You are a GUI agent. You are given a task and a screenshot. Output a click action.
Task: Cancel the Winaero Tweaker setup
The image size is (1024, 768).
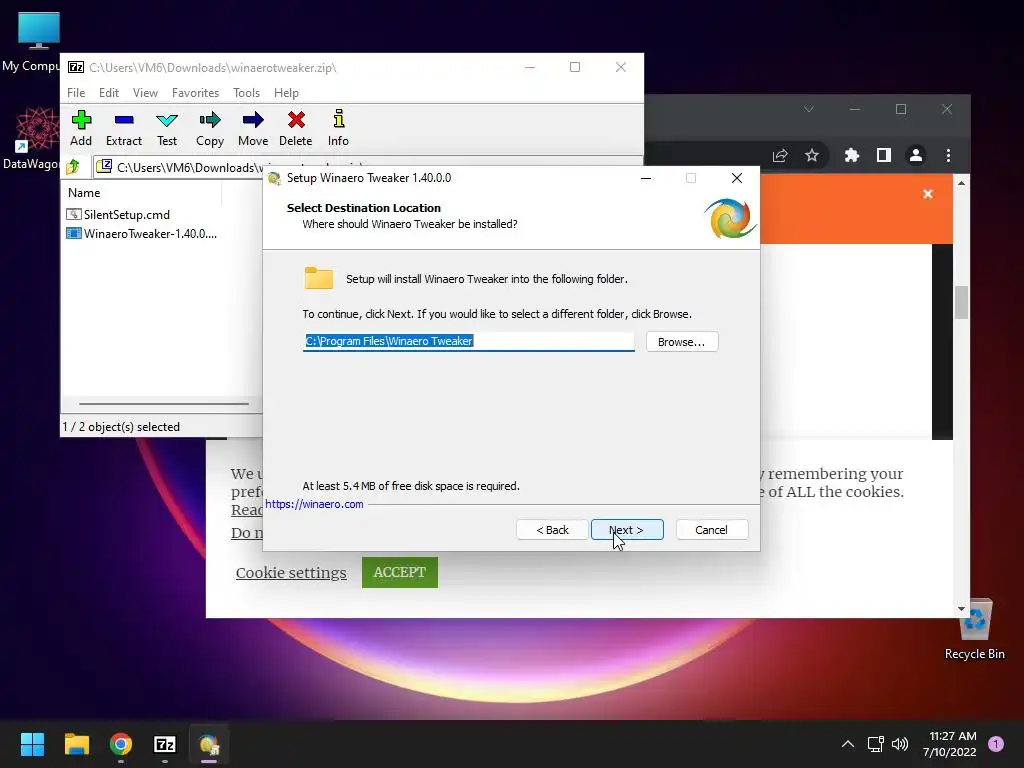[712, 530]
